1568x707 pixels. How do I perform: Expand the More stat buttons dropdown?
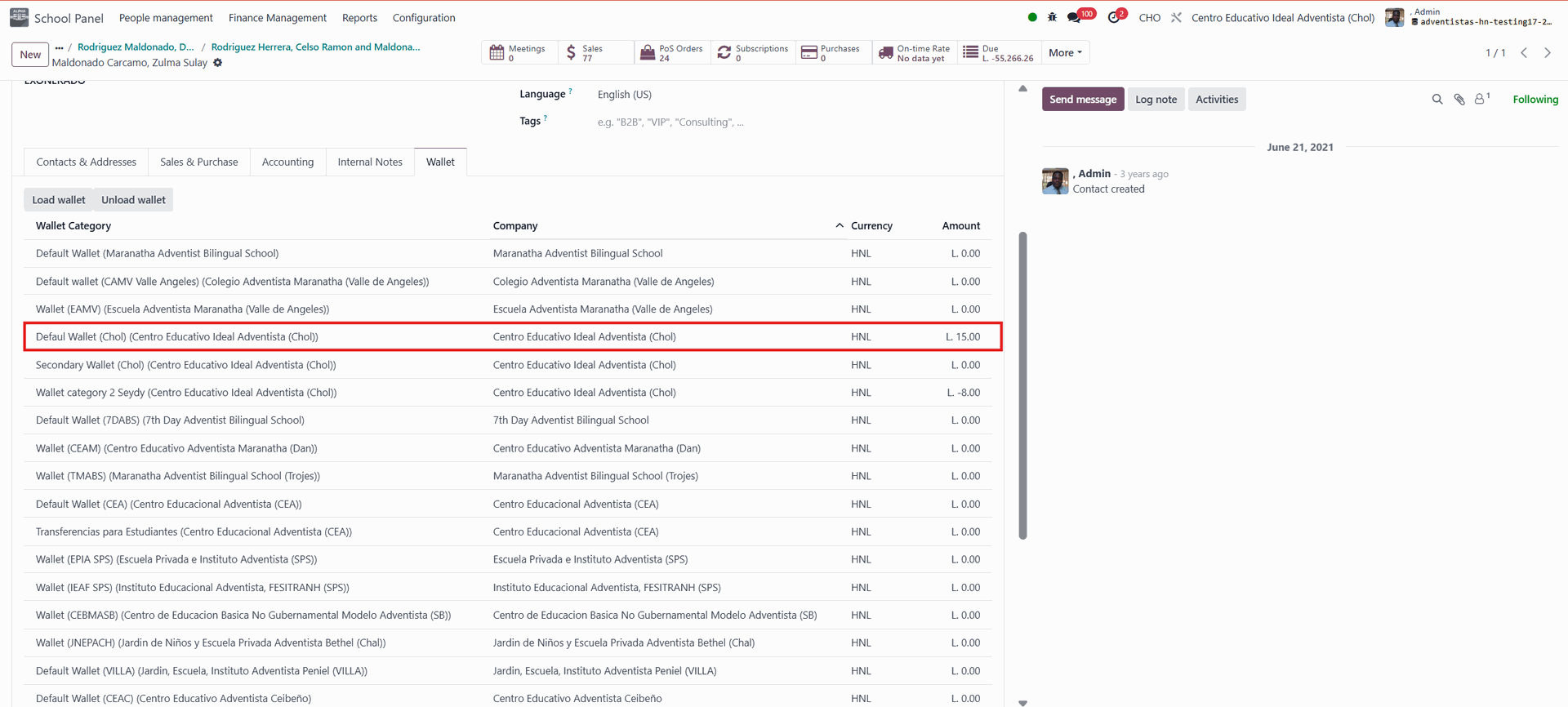1065,53
